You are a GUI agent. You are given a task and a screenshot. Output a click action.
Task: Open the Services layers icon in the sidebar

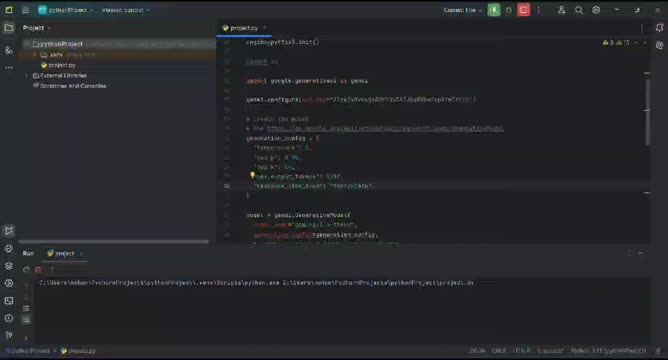pos(9,266)
